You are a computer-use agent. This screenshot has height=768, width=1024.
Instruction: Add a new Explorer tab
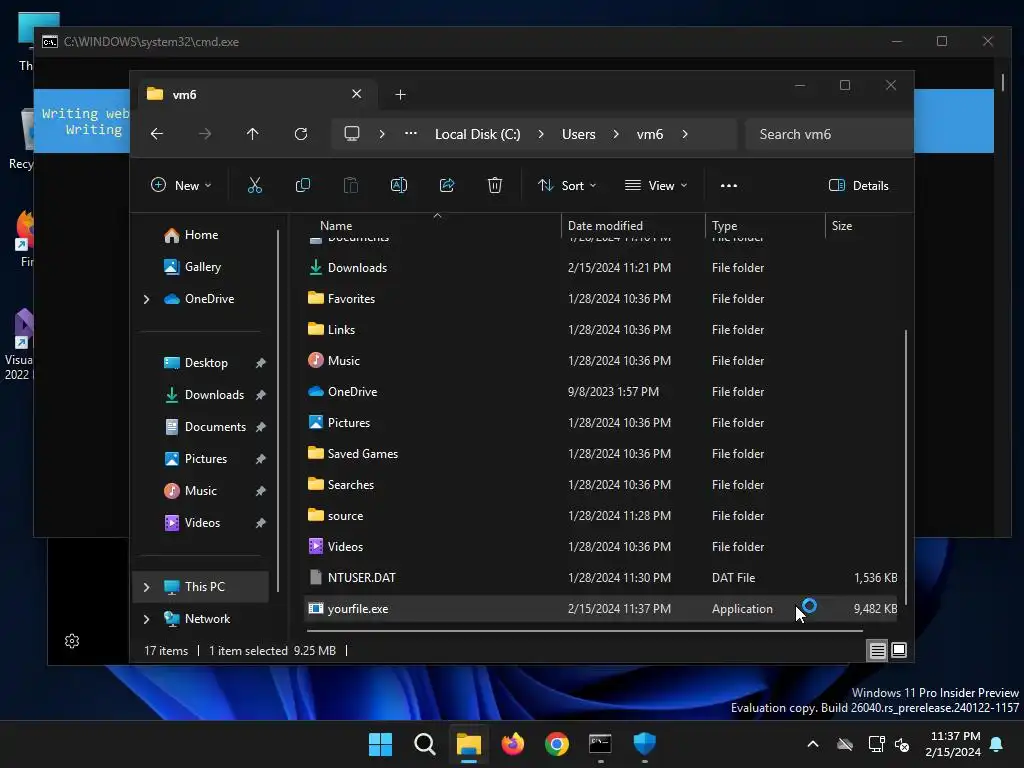click(x=400, y=95)
